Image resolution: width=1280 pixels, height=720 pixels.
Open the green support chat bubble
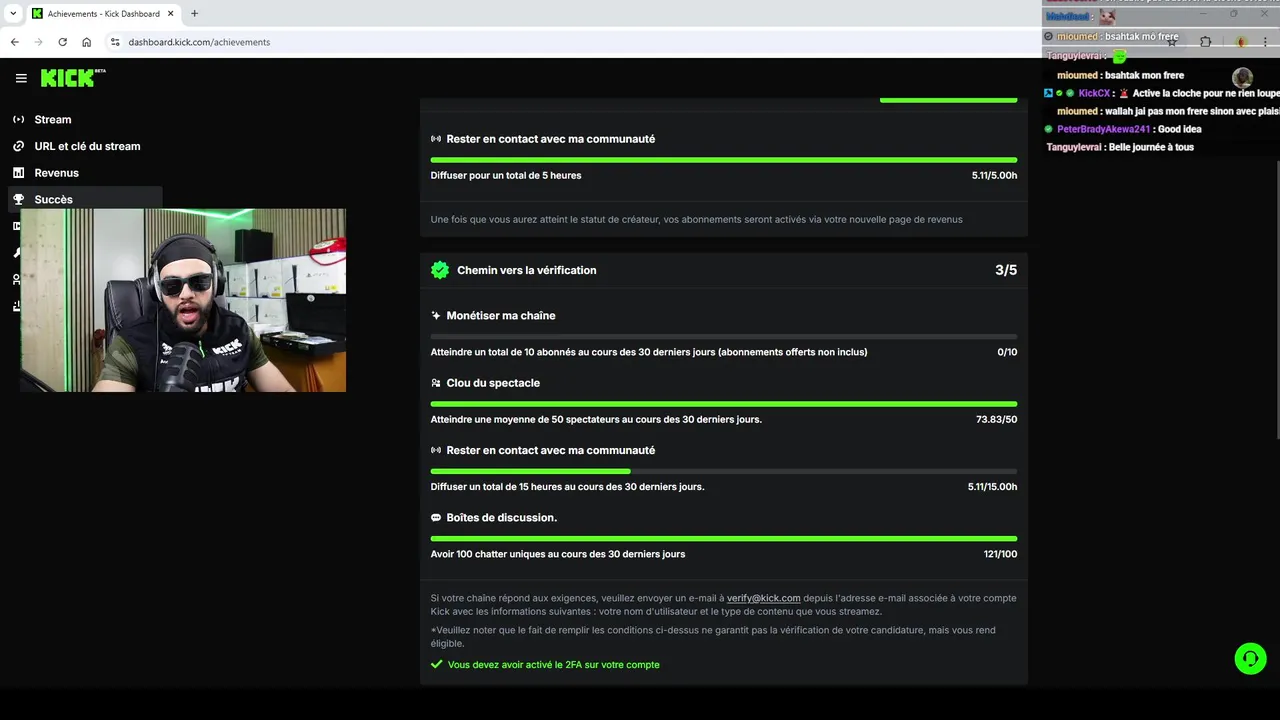[1250, 658]
